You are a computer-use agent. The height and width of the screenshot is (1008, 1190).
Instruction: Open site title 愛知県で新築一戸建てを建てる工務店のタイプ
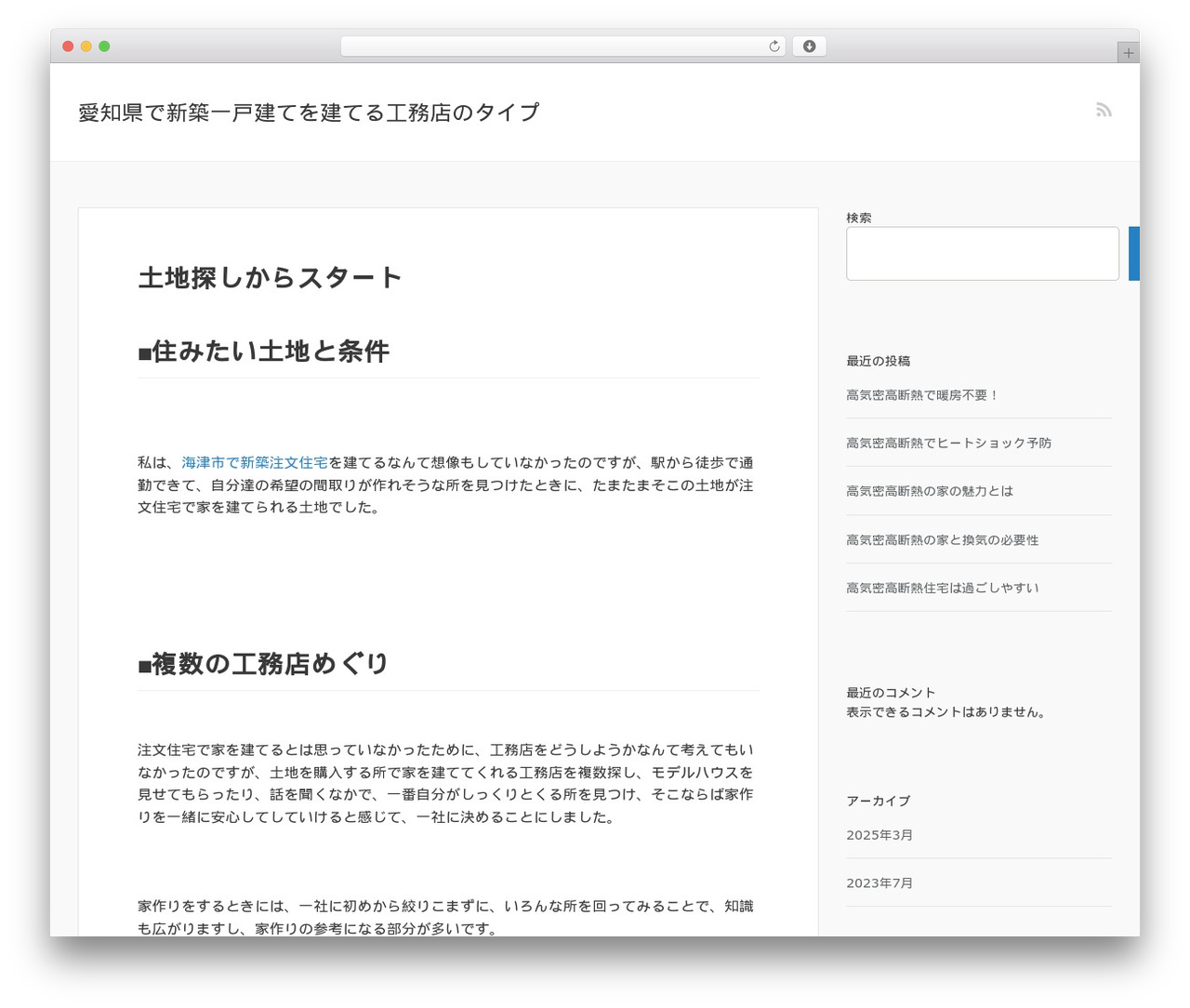coord(309,113)
